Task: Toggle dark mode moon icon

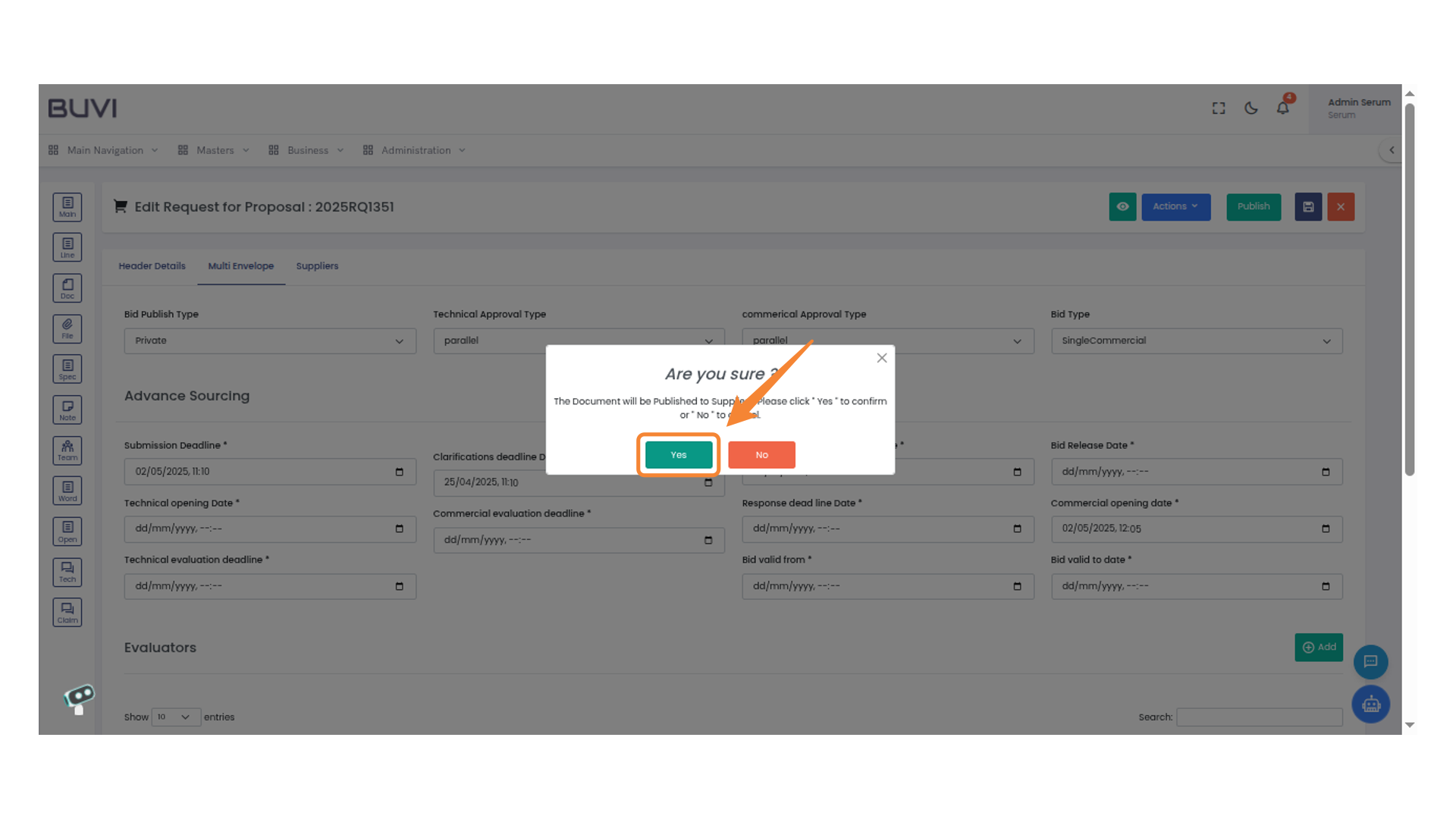Action: 1251,108
